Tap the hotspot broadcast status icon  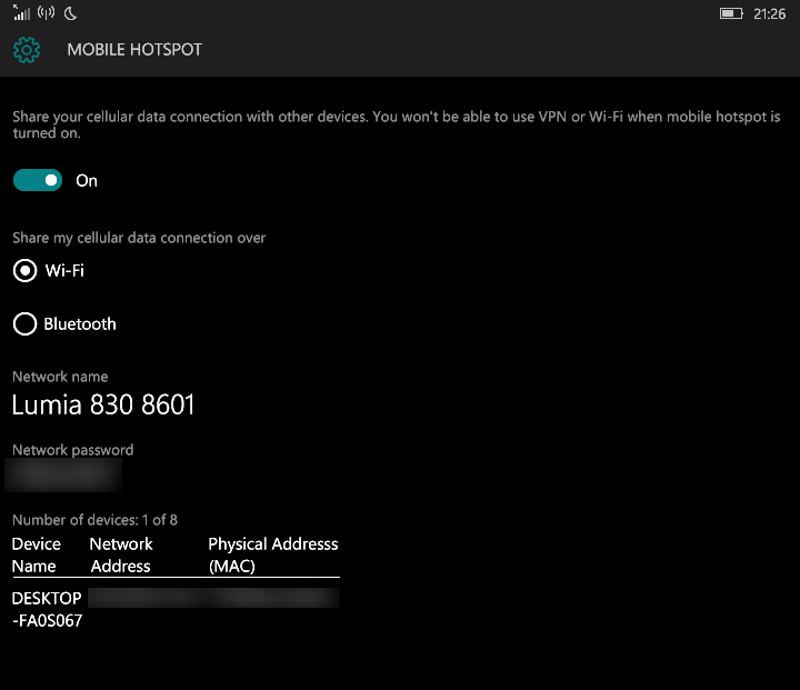(x=46, y=12)
